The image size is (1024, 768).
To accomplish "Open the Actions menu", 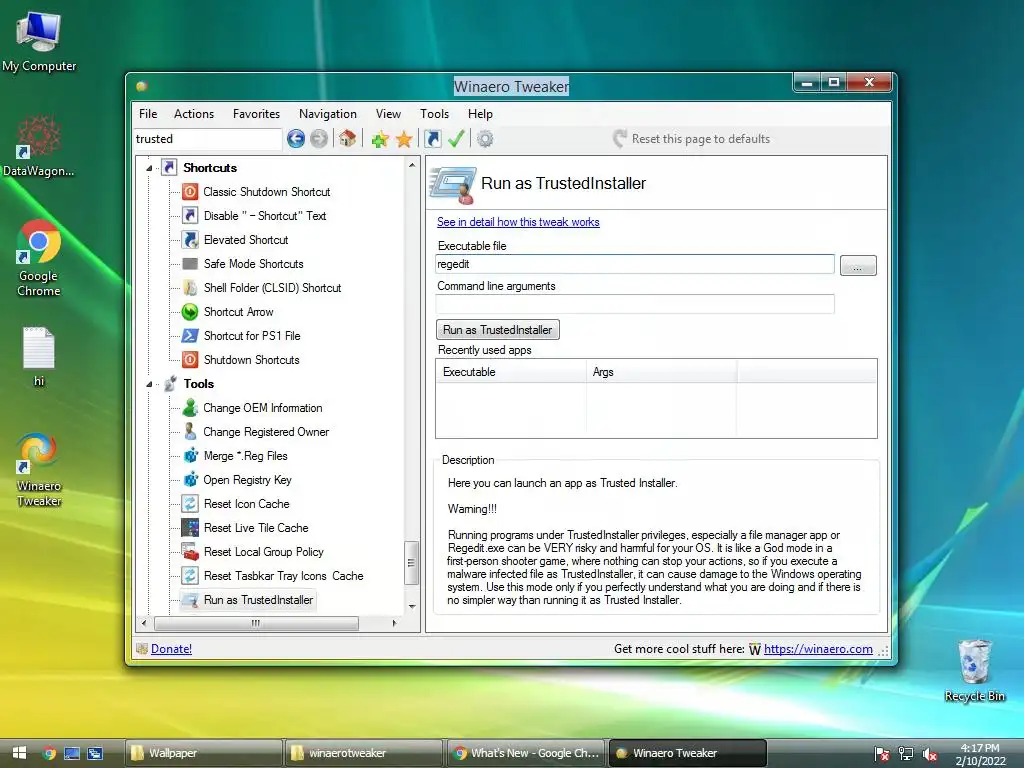I will click(194, 114).
